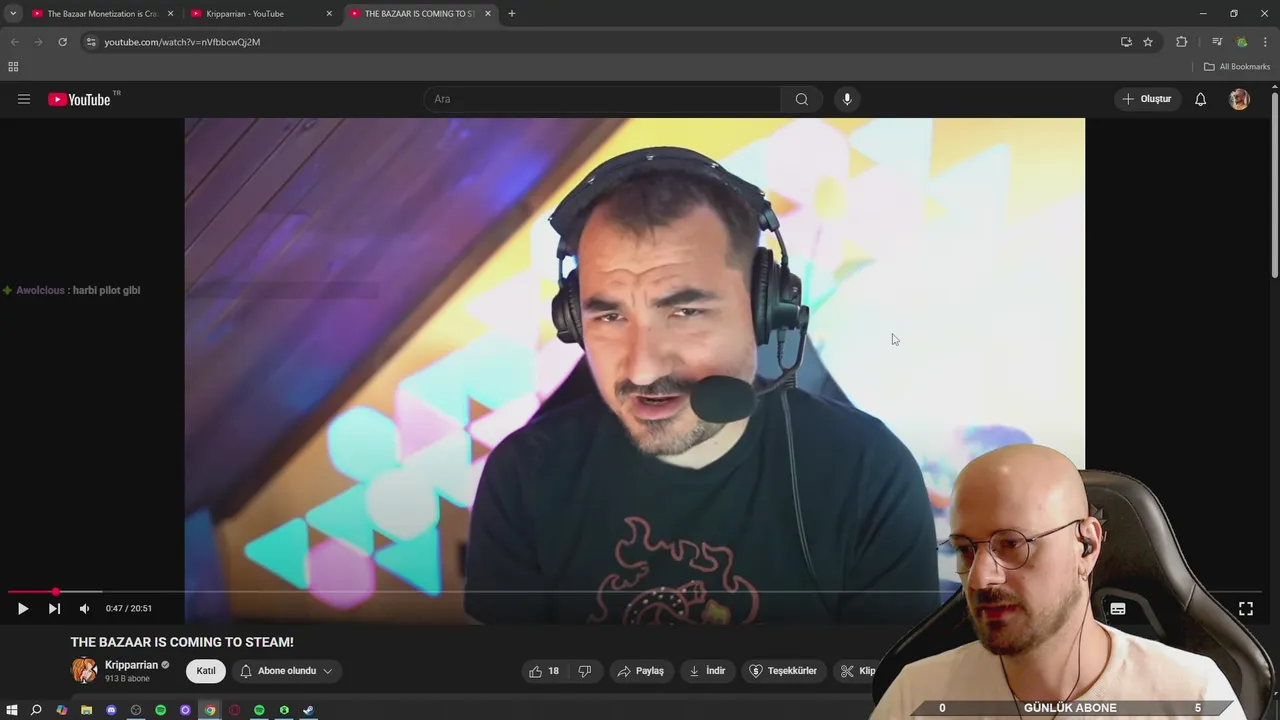Start voice search with the microphone icon
The width and height of the screenshot is (1280, 720).
847,99
